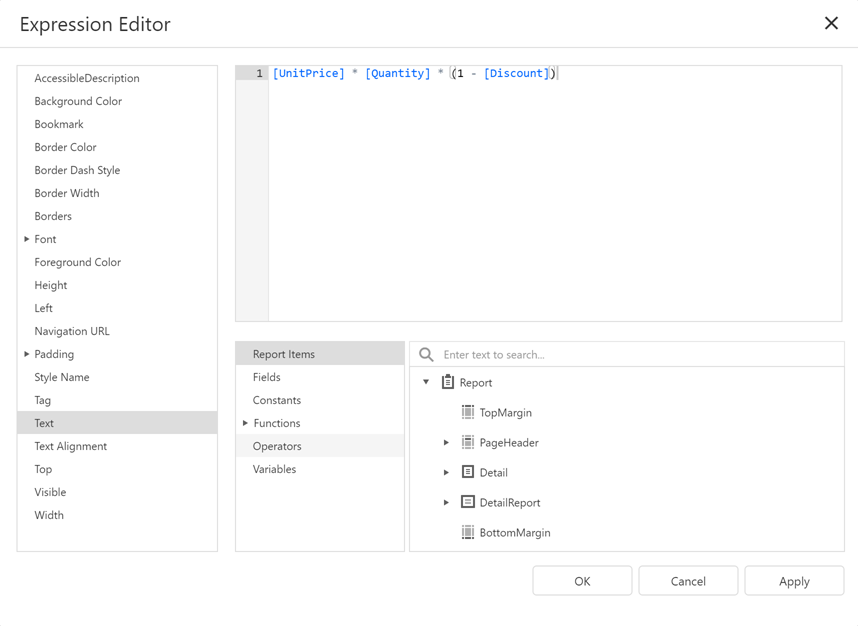Image resolution: width=858 pixels, height=626 pixels.
Task: Expand the PageHeader tree node
Action: (x=445, y=441)
